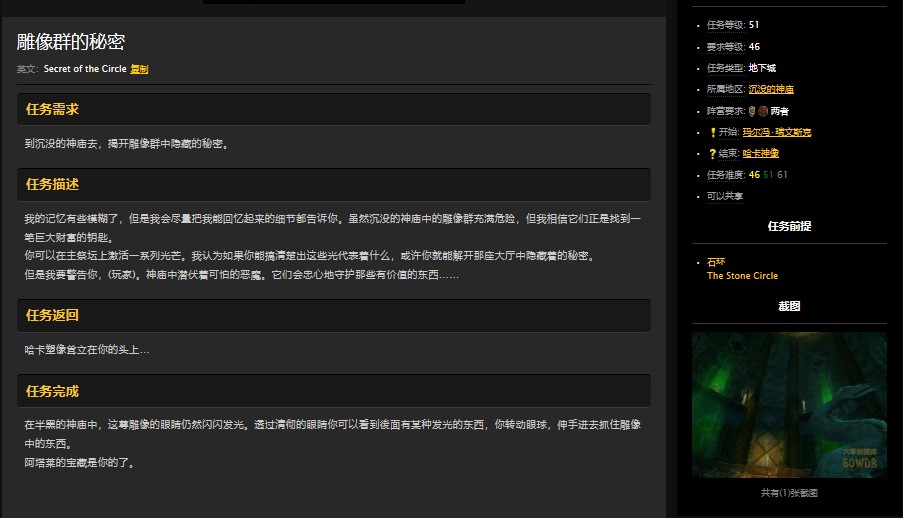Click the English name The Stone Circle
Screen dimensions: 903x518
point(742,276)
